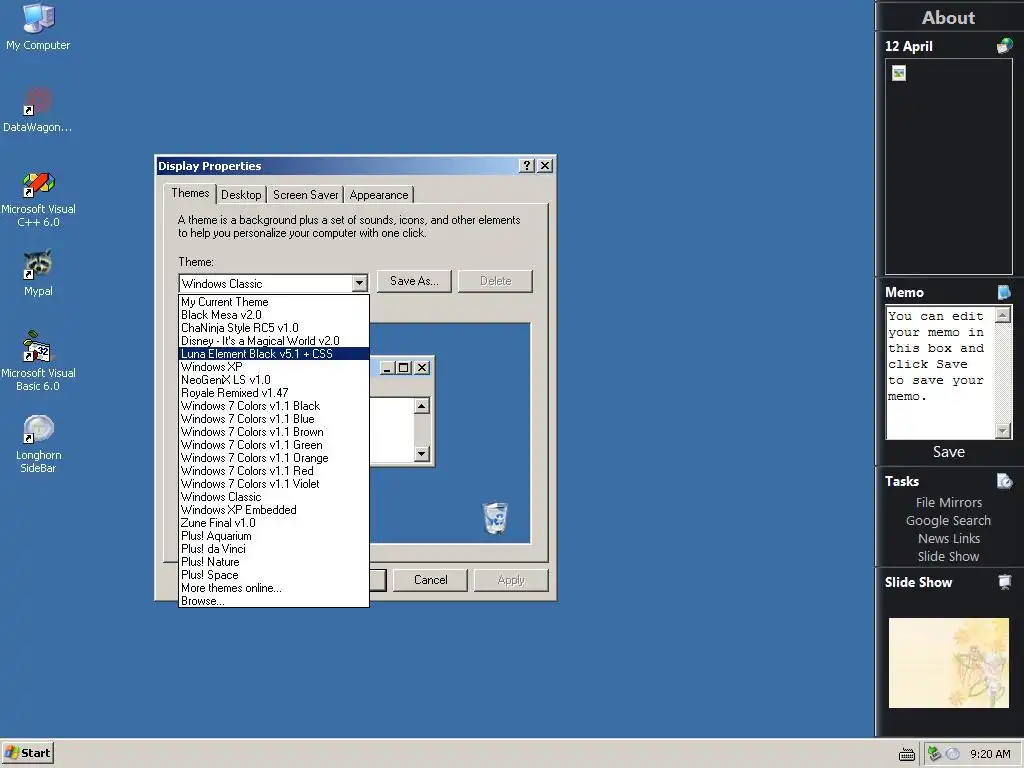Select Black Mesa v2.0 theme
The width and height of the screenshot is (1024, 768).
tap(274, 315)
